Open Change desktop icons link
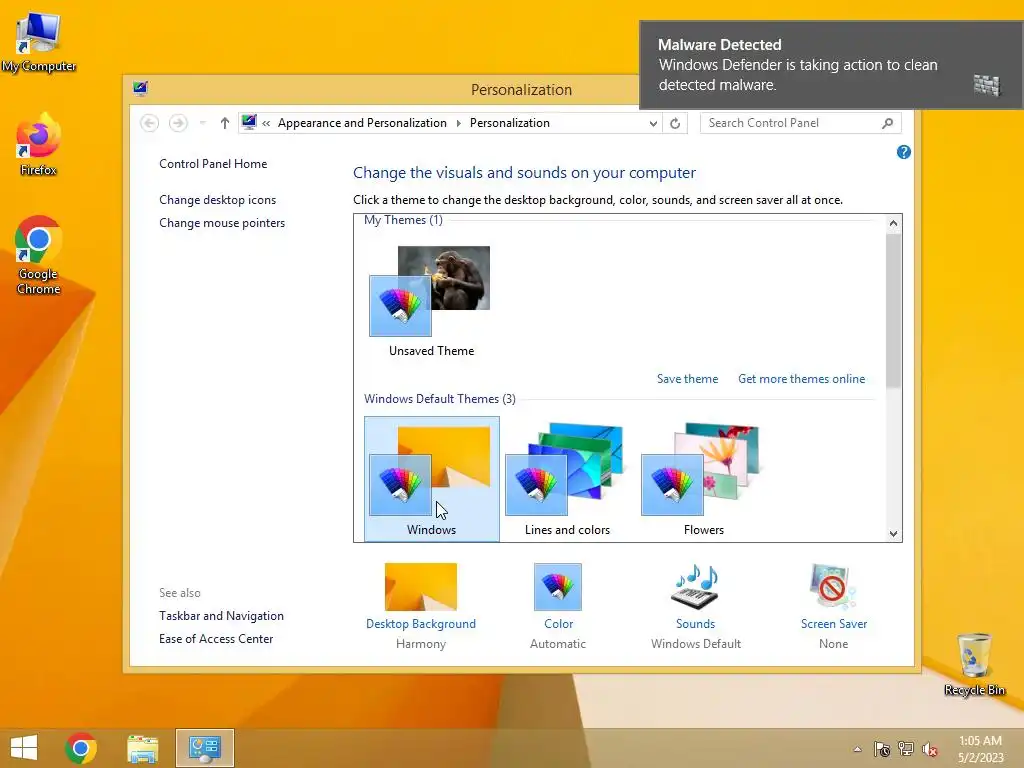This screenshot has width=1024, height=768. 217,200
